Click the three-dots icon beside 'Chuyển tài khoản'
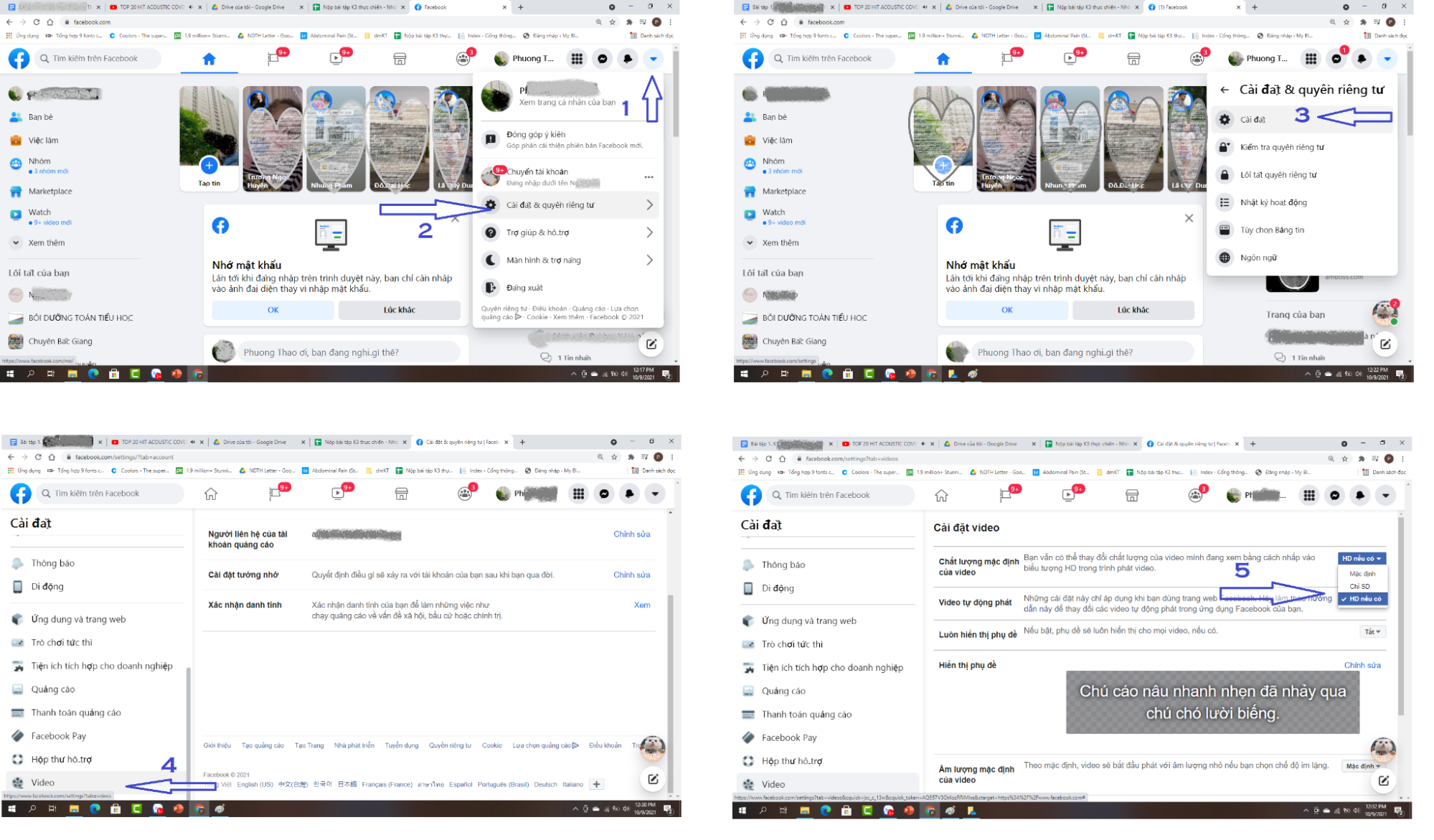Viewport: 1434px width, 840px height. [648, 177]
